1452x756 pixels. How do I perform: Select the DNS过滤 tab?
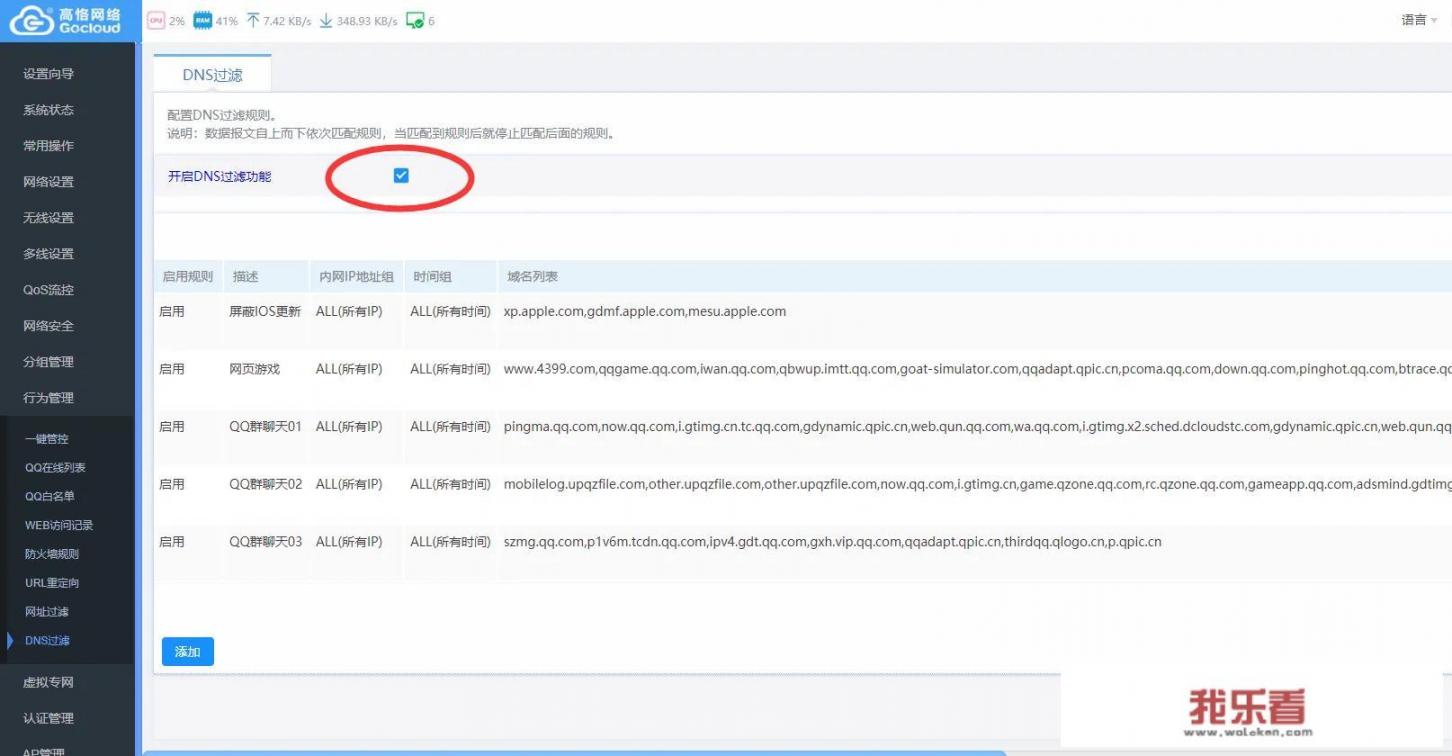(x=212, y=74)
